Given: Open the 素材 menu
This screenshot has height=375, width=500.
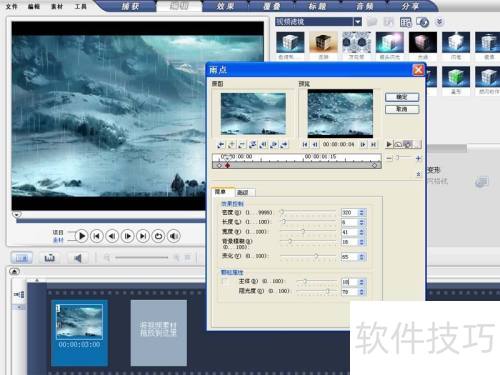Looking at the screenshot, I should pos(57,6).
